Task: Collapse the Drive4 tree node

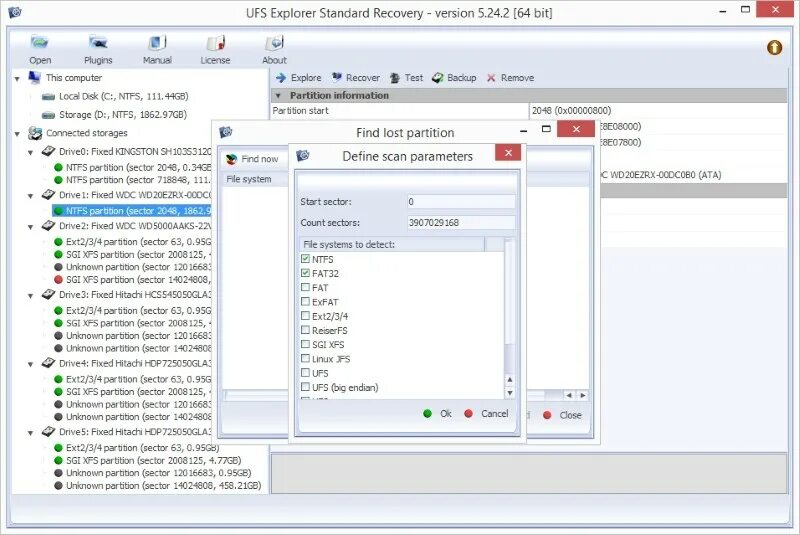Action: pos(31,364)
